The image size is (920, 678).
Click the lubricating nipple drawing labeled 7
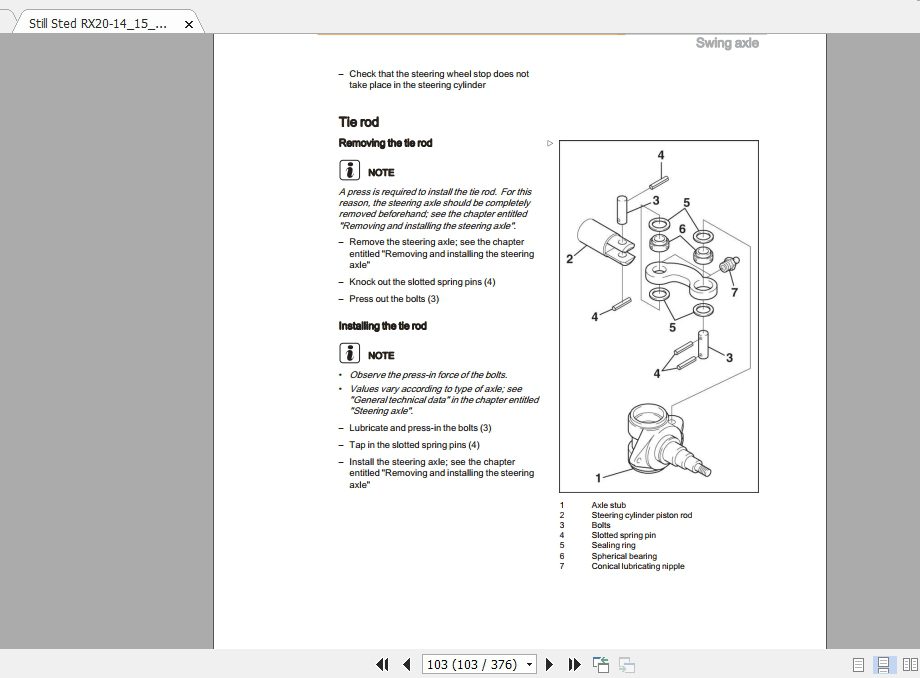(730, 263)
